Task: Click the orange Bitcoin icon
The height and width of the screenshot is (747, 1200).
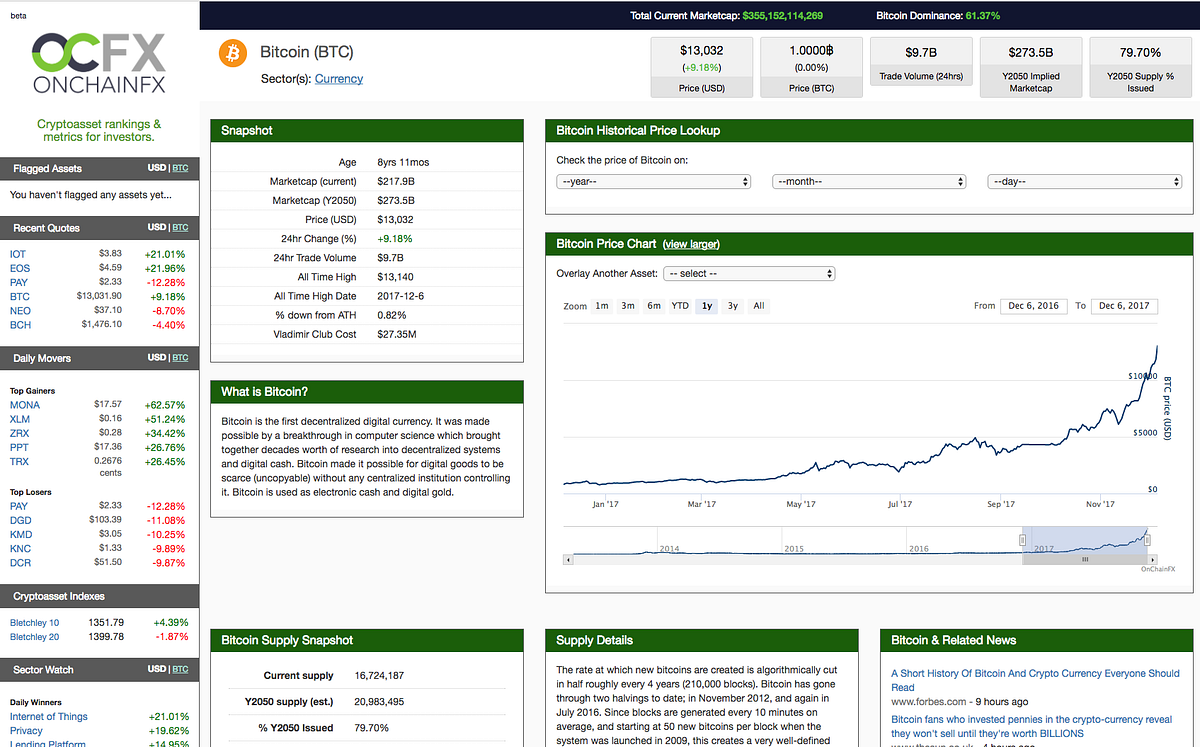Action: point(233,53)
